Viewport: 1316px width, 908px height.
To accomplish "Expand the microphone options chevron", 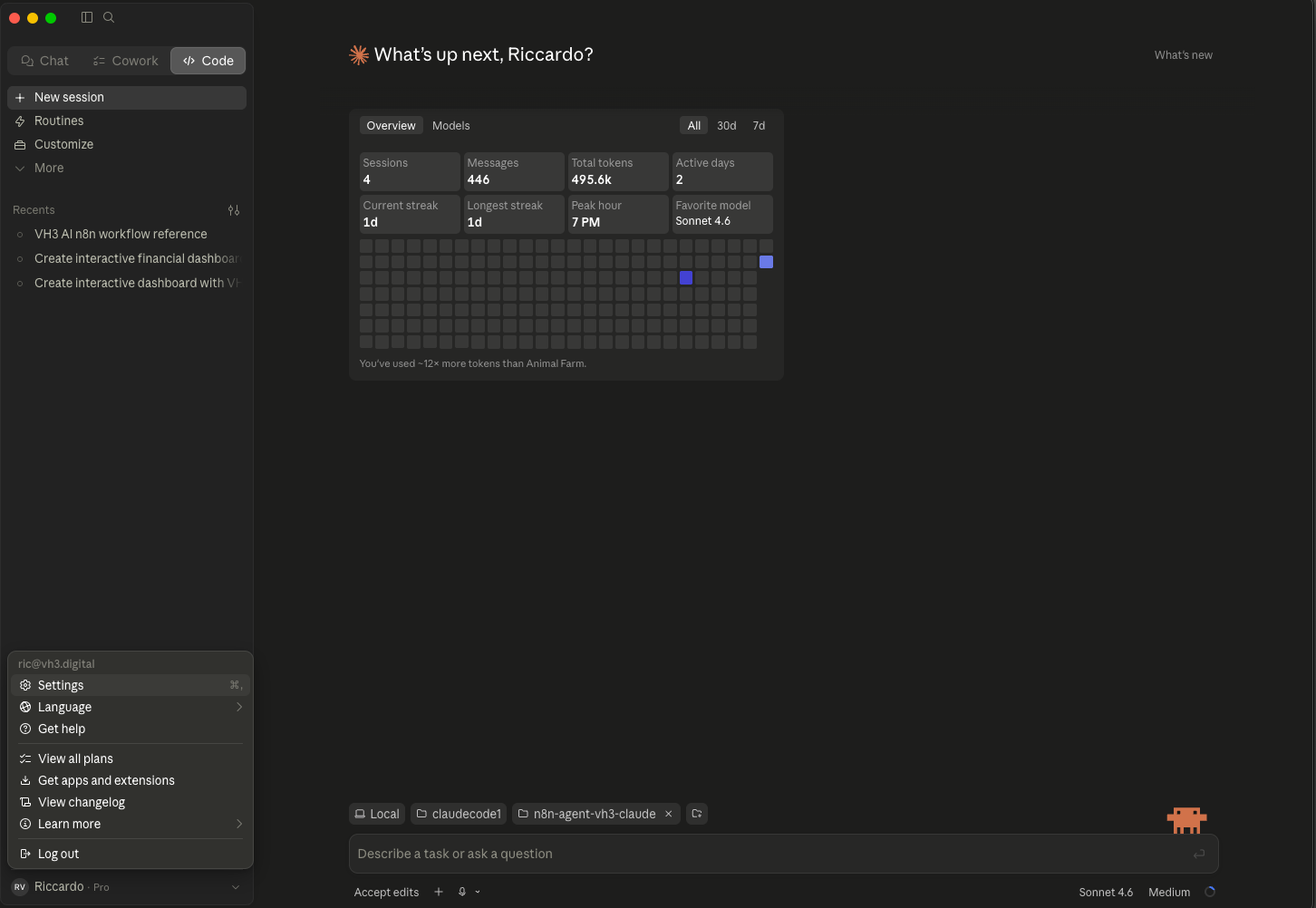I will [x=478, y=893].
